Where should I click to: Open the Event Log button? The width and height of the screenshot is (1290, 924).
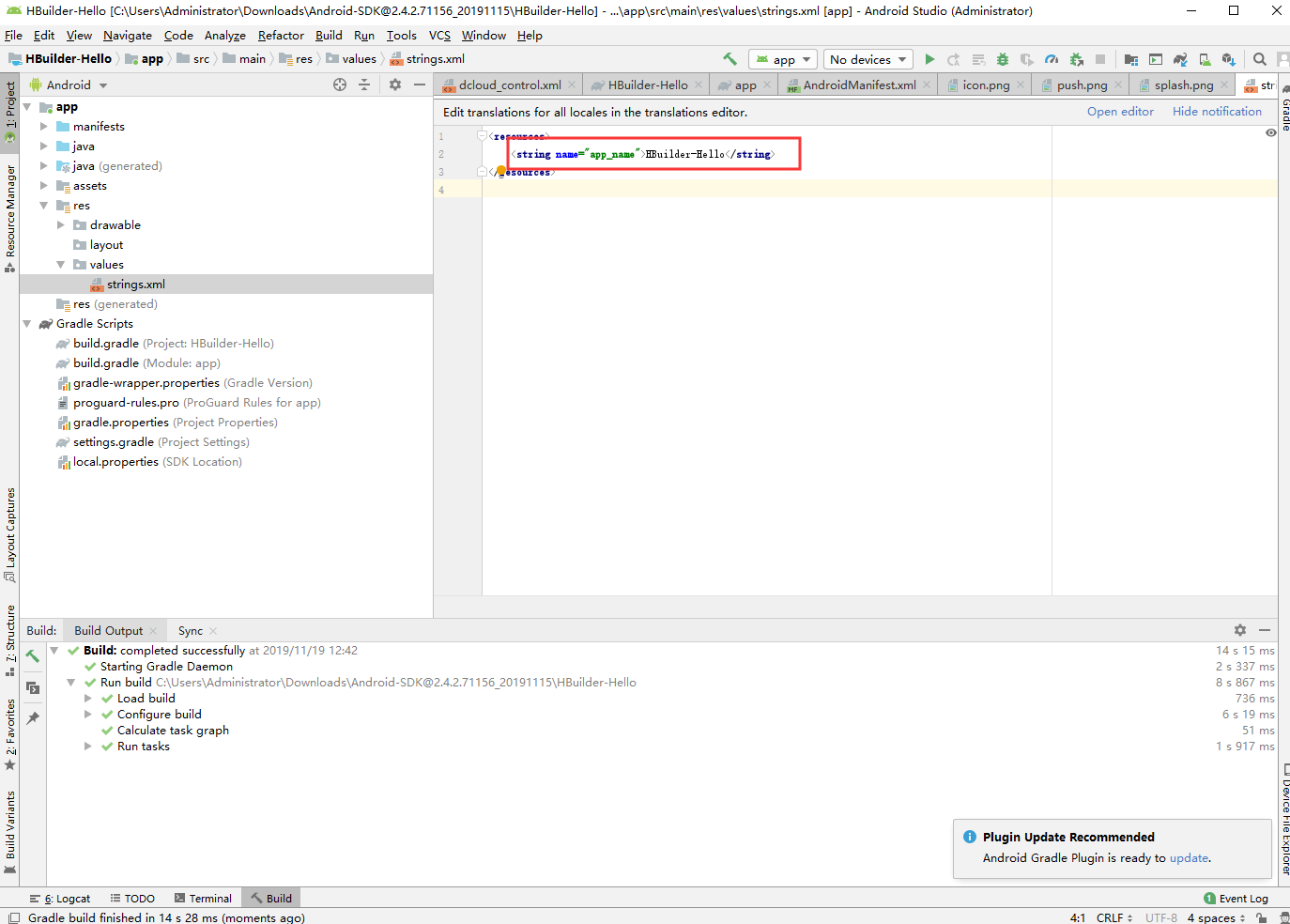pos(1236,899)
